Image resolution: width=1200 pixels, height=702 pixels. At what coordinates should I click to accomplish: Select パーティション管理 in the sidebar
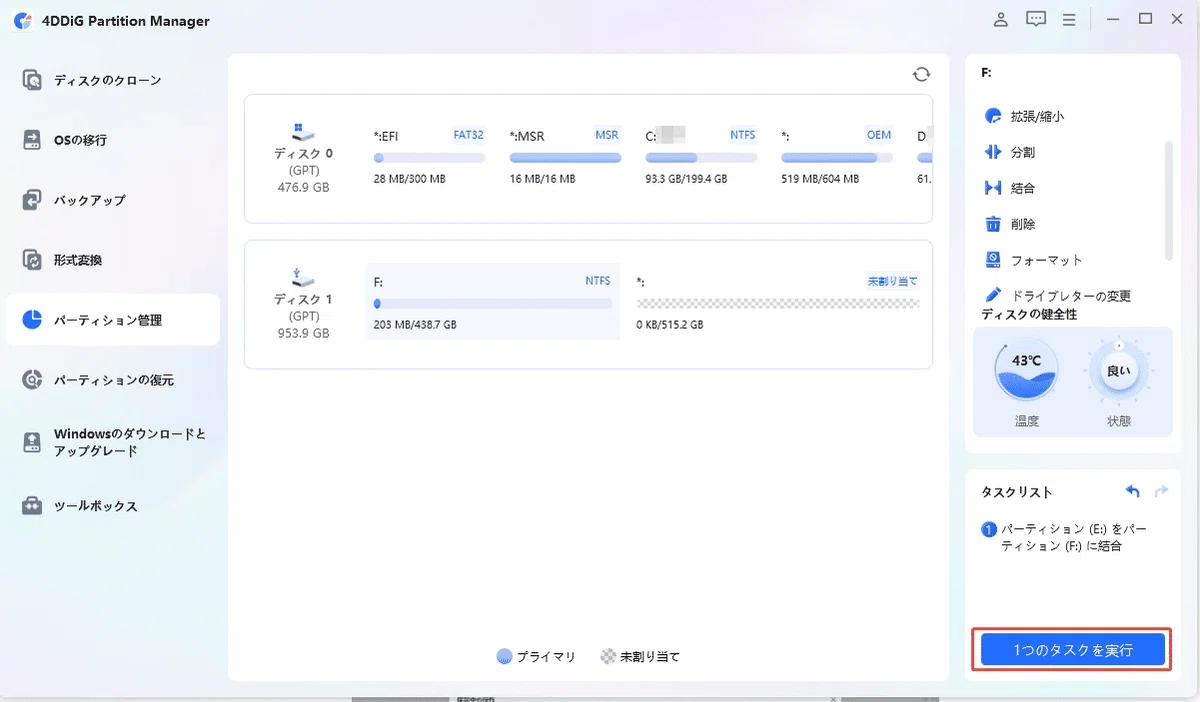click(113, 320)
